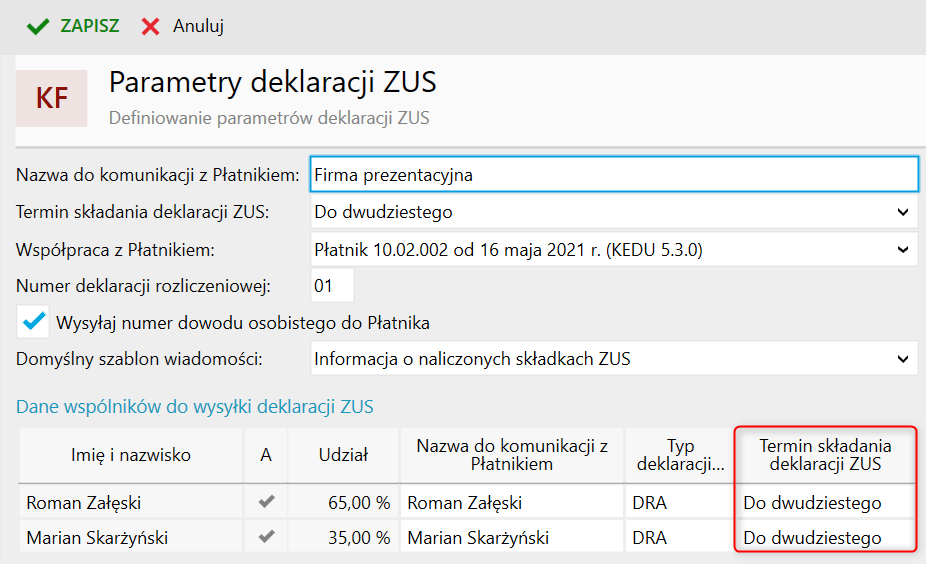Screen dimensions: 926x564
Task: Open Domyślny szablon wiadomości dropdown
Action: (614, 358)
